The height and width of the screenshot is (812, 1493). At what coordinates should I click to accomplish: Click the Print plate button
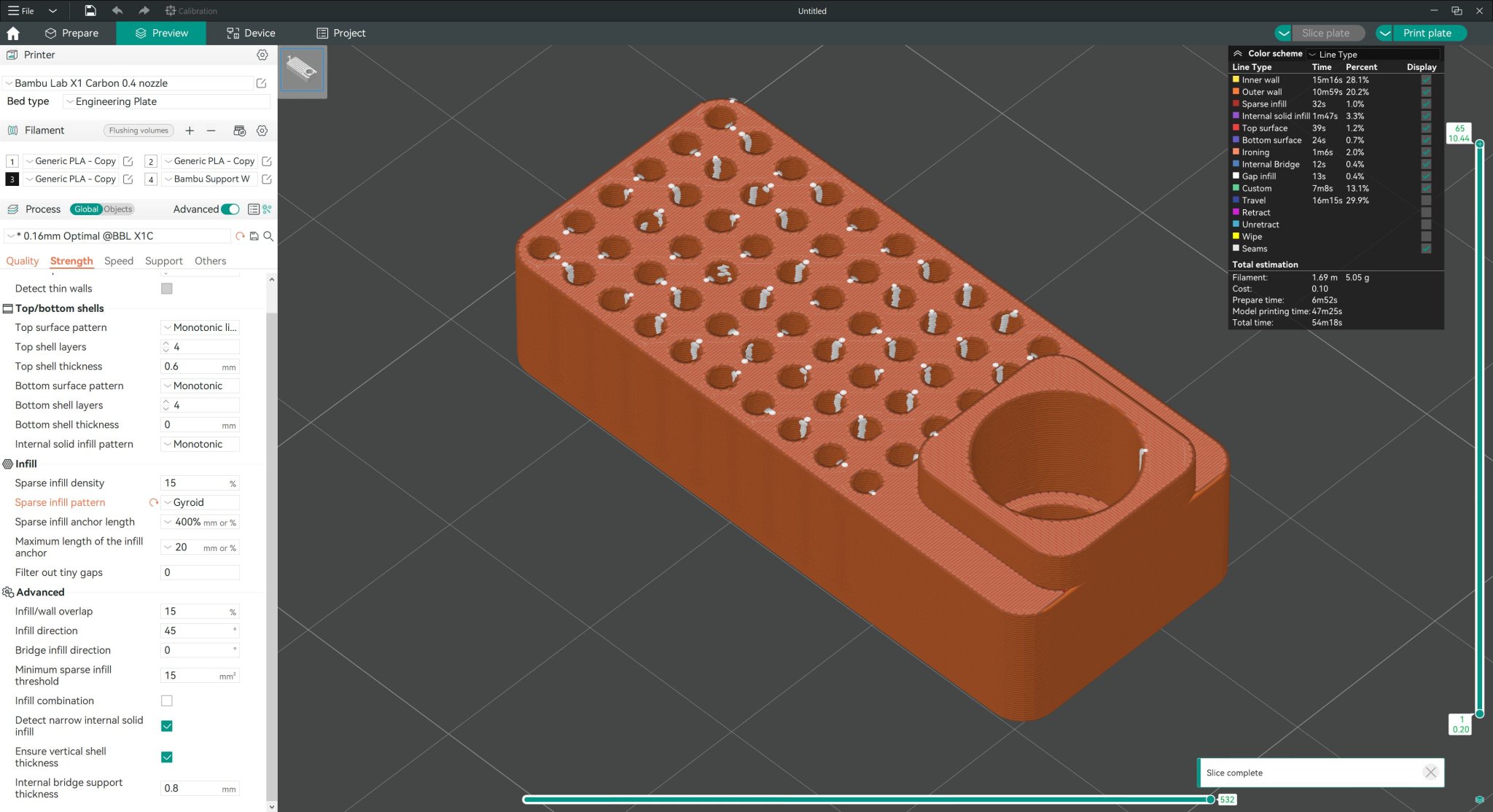[x=1427, y=33]
